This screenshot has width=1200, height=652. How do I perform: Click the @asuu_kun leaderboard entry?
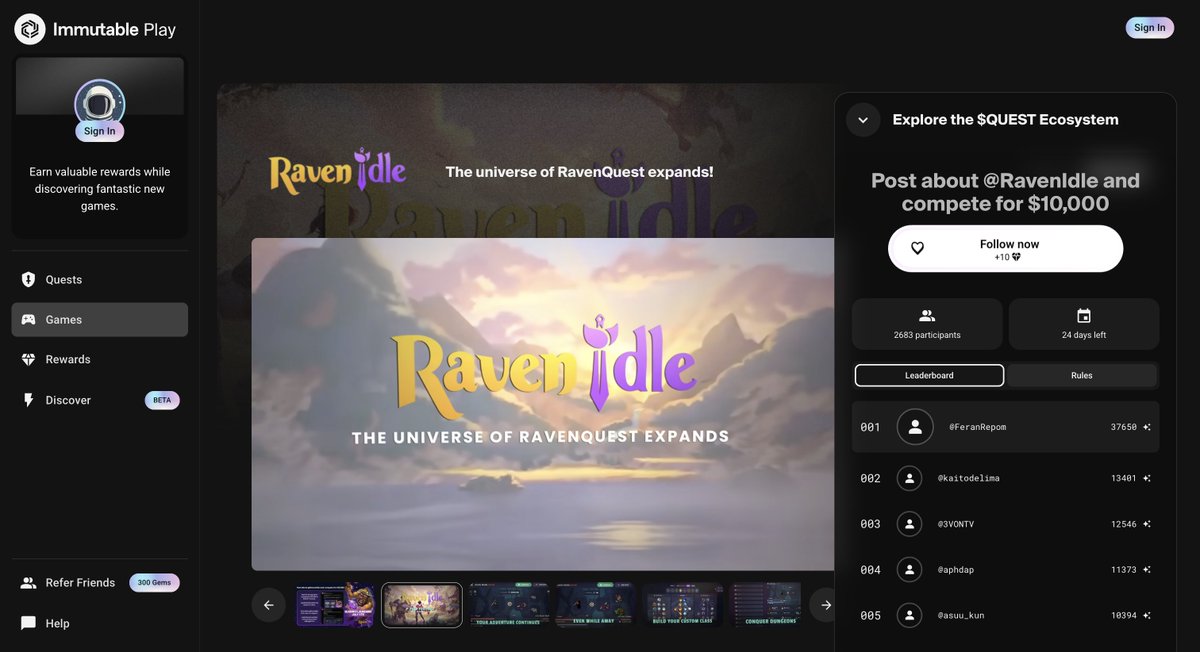tap(1005, 615)
